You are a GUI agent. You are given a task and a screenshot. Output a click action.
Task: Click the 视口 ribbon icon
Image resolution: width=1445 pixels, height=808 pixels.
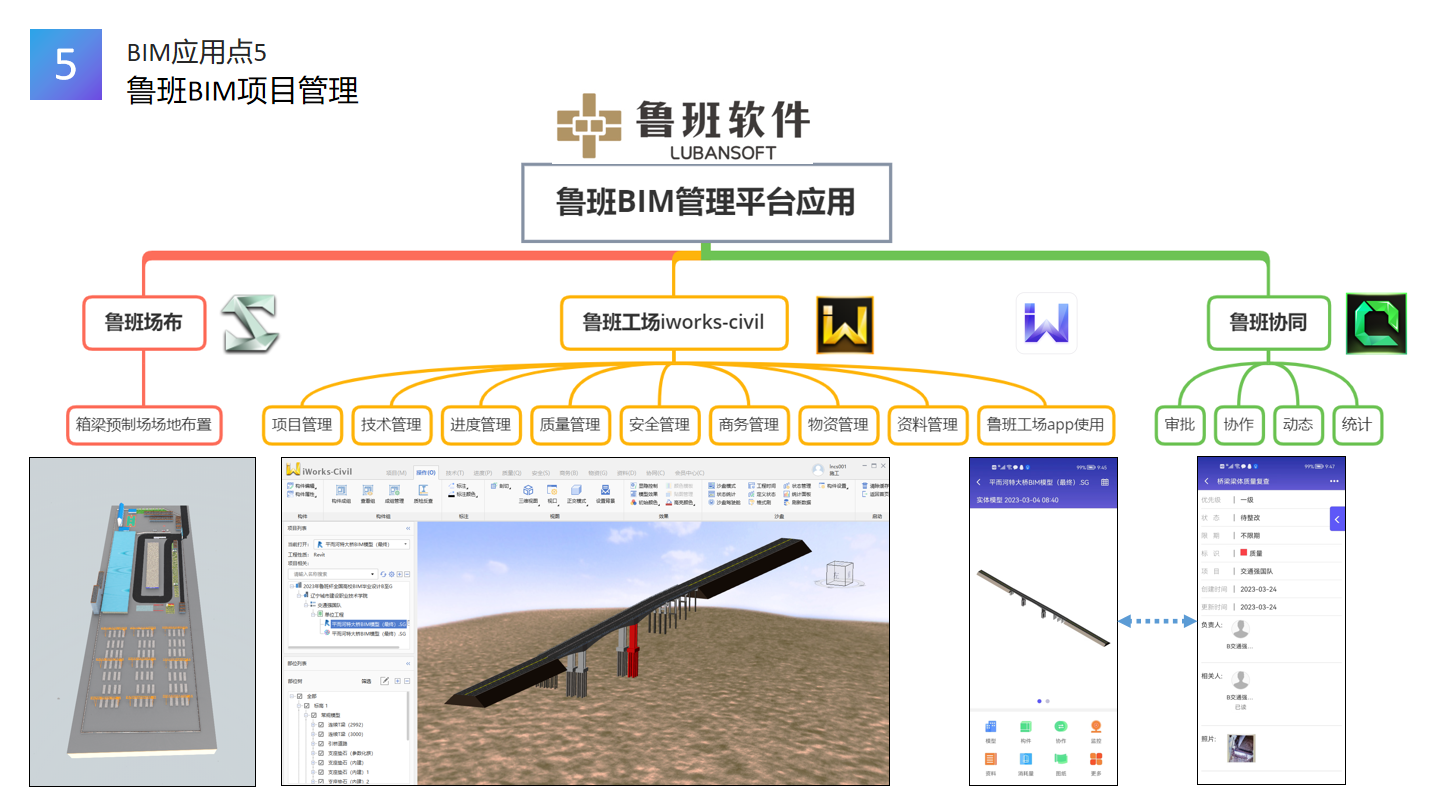pos(552,490)
